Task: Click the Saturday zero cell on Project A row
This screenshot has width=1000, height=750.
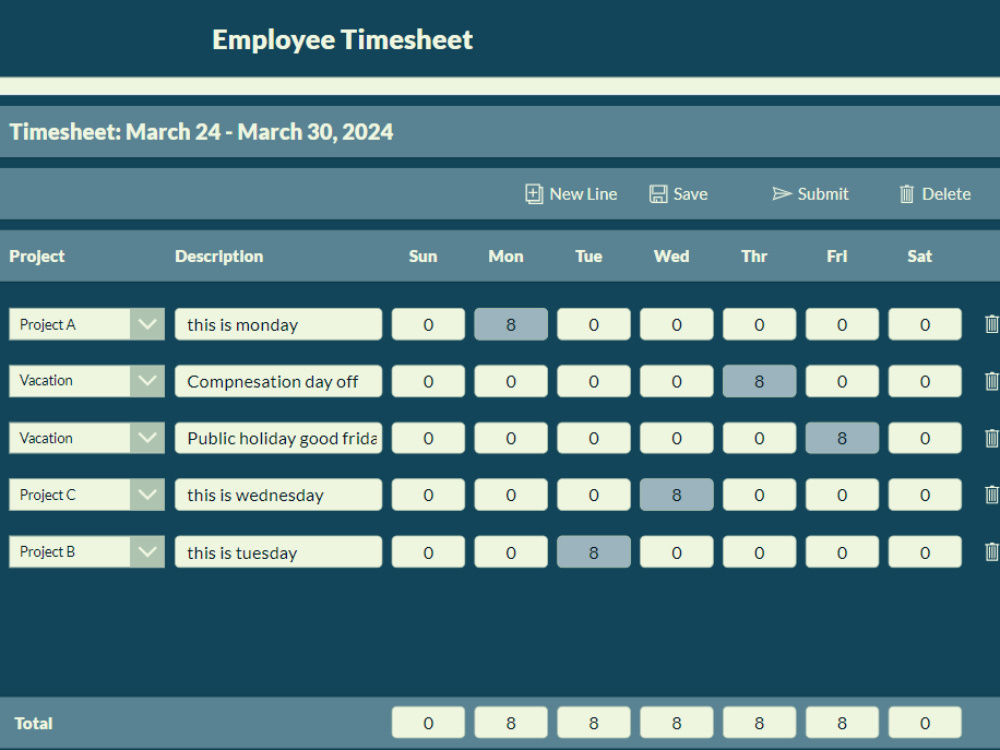Action: 924,324
